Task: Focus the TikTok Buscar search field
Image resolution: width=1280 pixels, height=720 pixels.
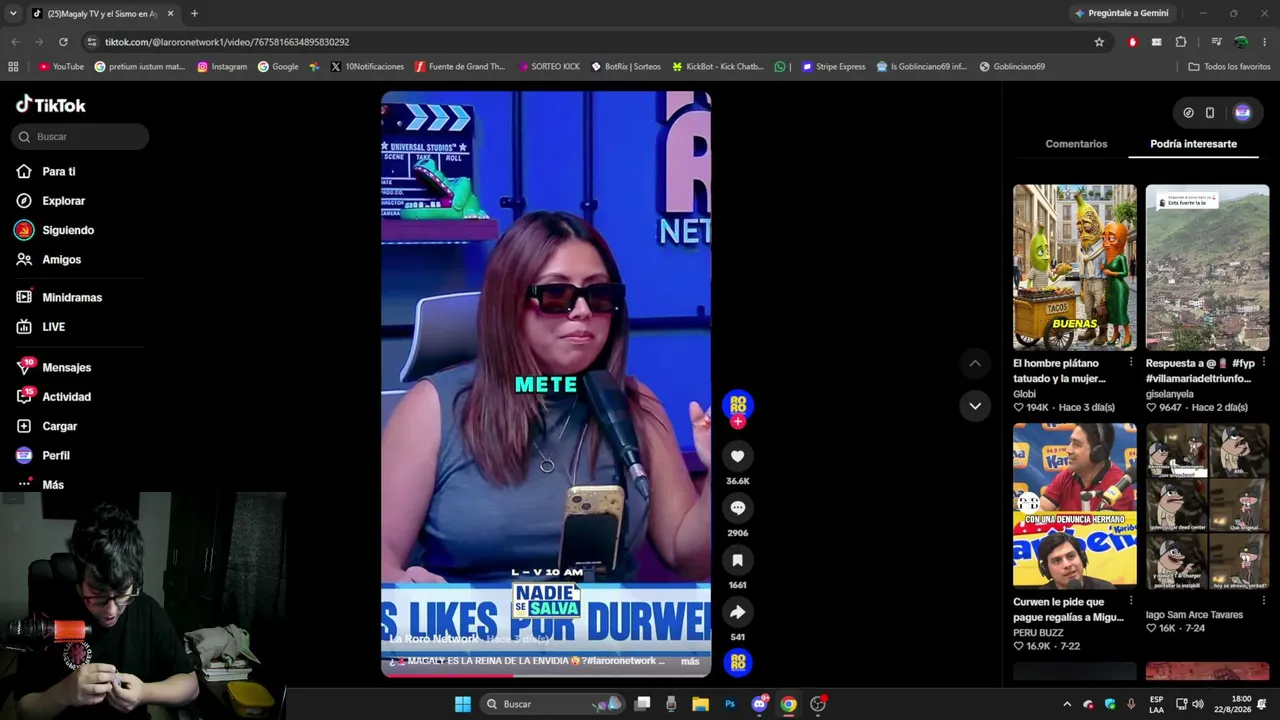Action: (x=80, y=137)
